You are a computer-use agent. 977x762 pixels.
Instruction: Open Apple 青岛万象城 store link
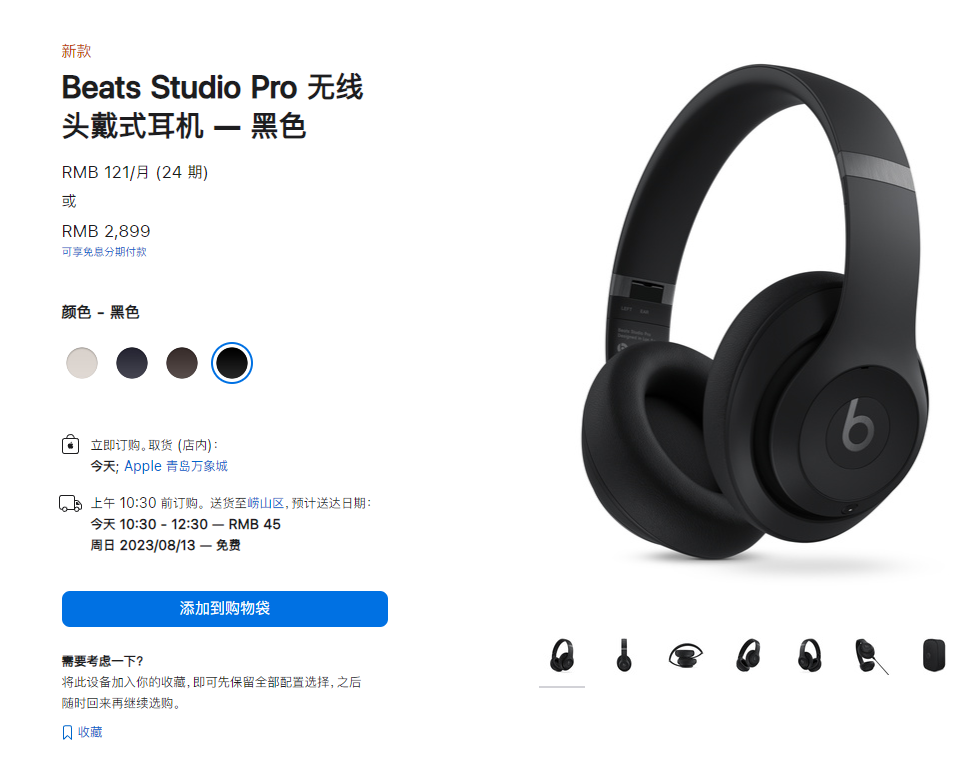point(176,466)
